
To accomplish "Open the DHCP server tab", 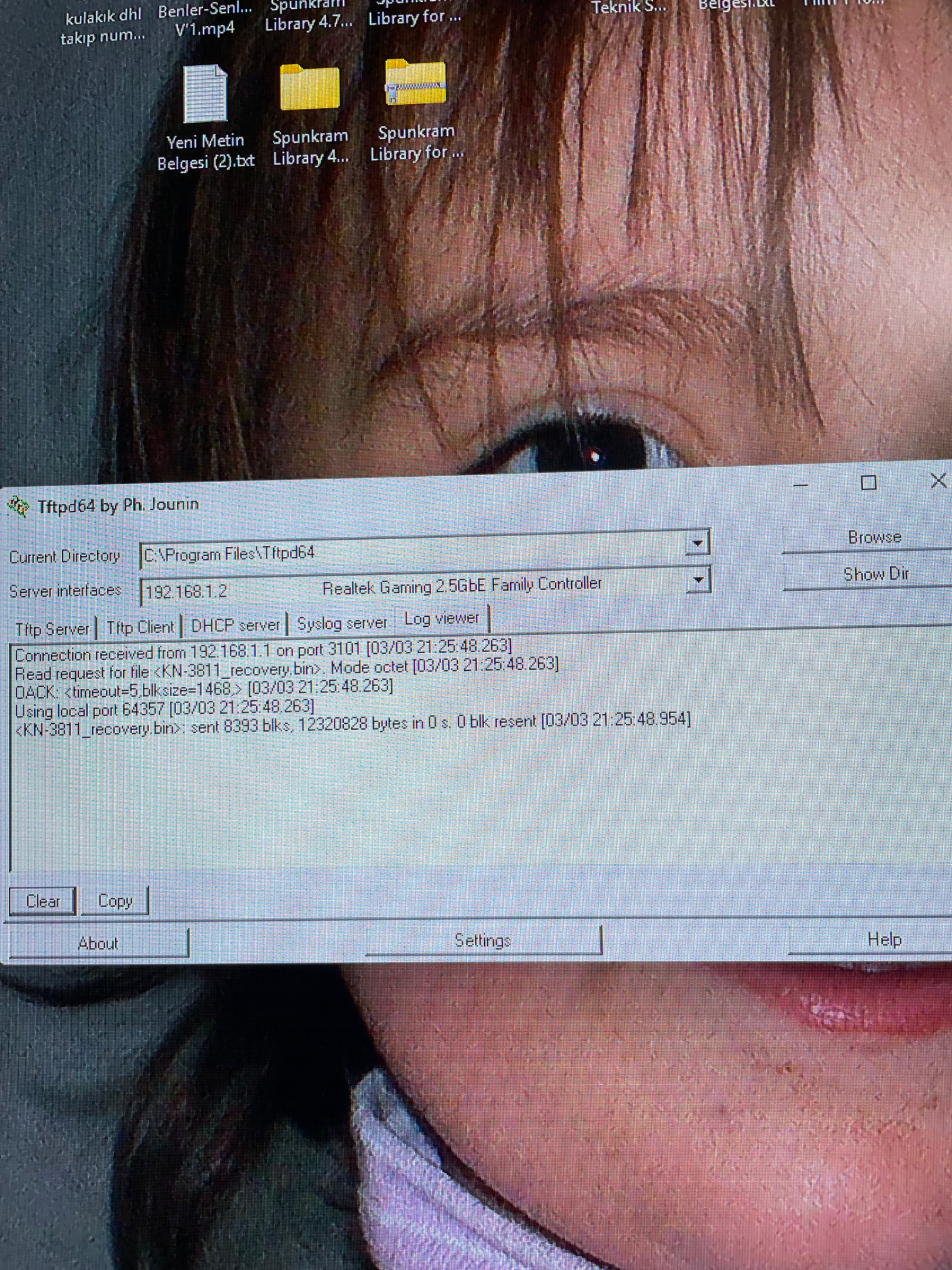I will click(x=235, y=625).
